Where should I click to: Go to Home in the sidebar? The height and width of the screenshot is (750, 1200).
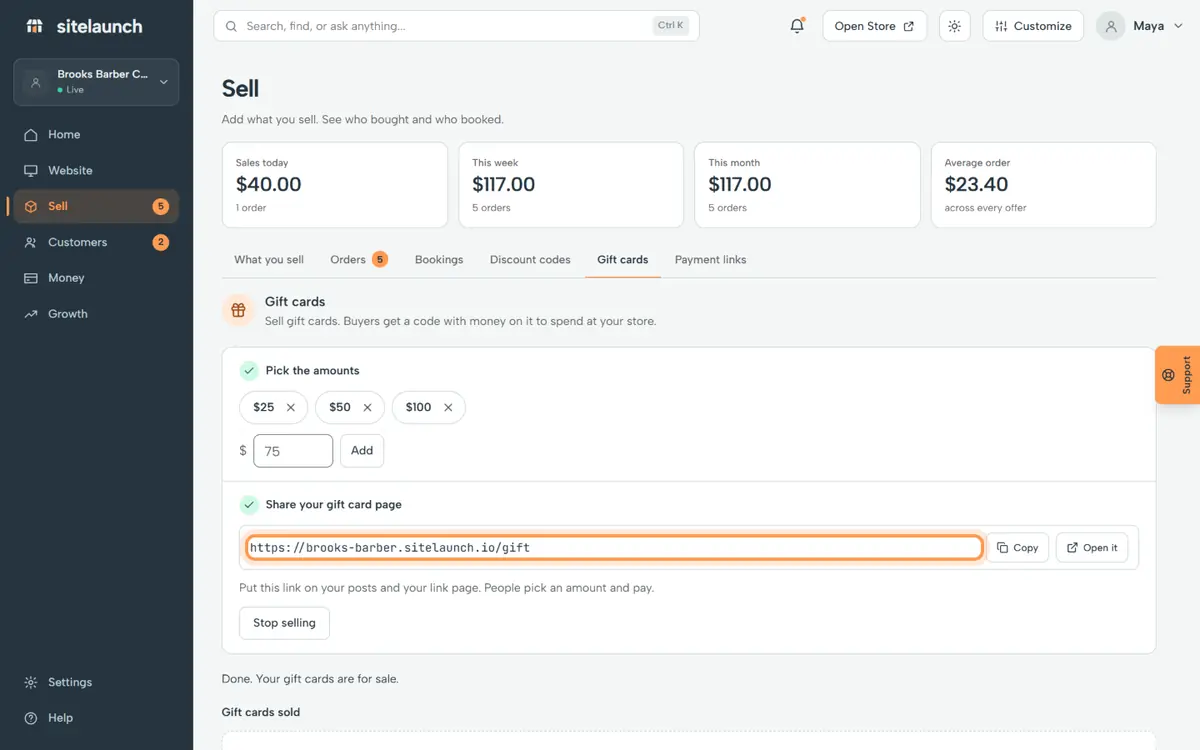coord(96,134)
